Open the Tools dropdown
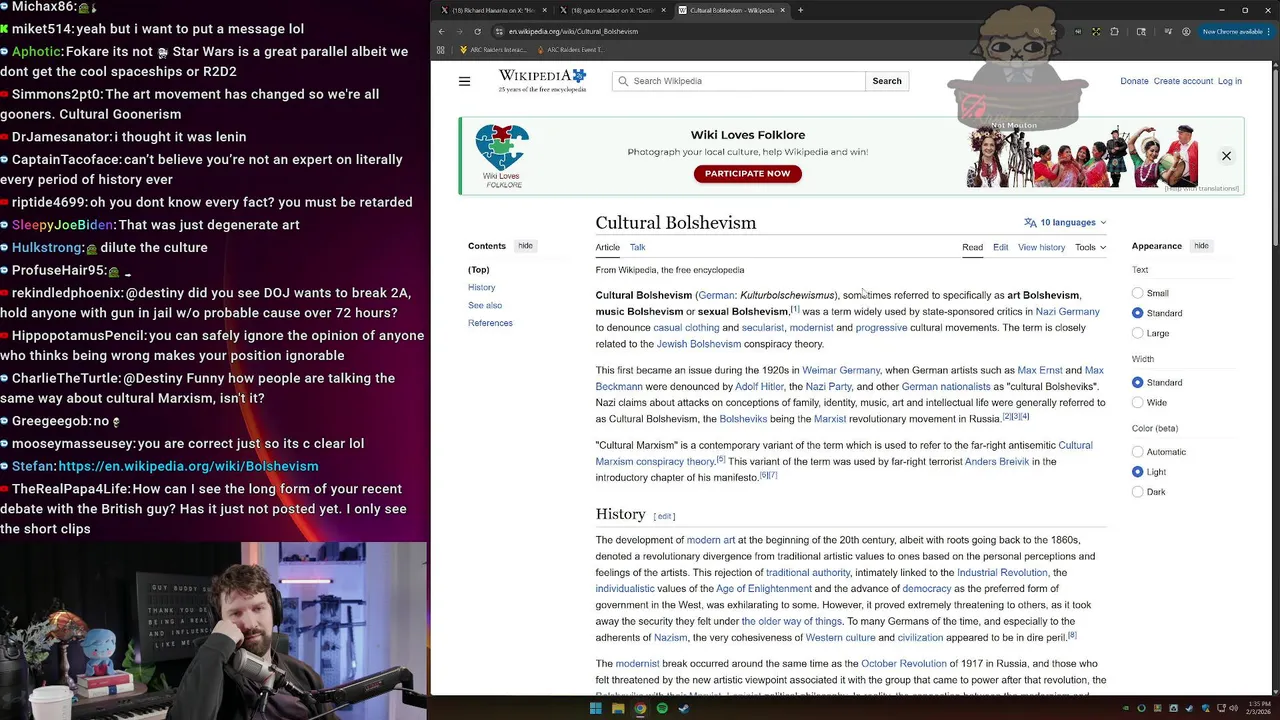The width and height of the screenshot is (1280, 720). (1090, 247)
